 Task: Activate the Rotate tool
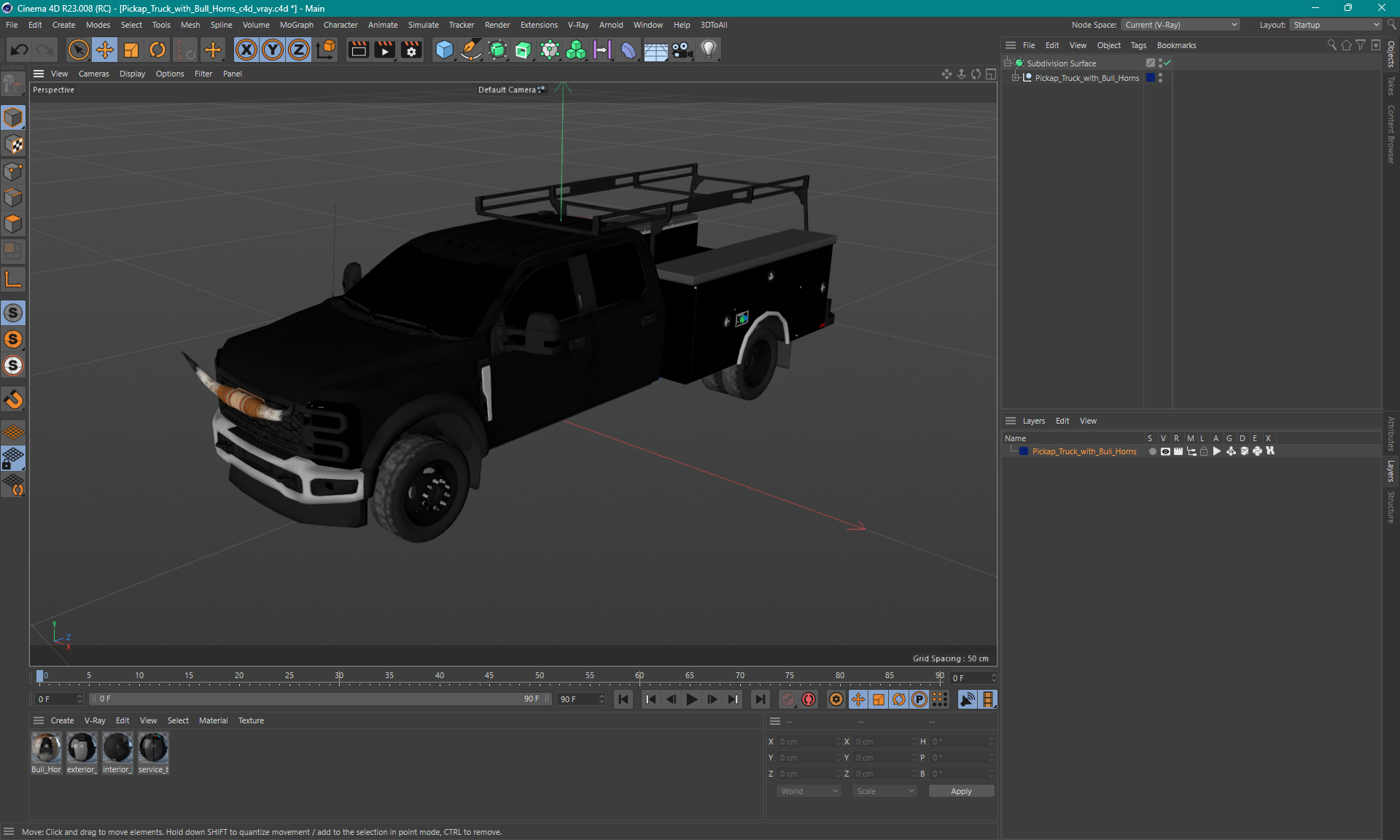coord(157,50)
